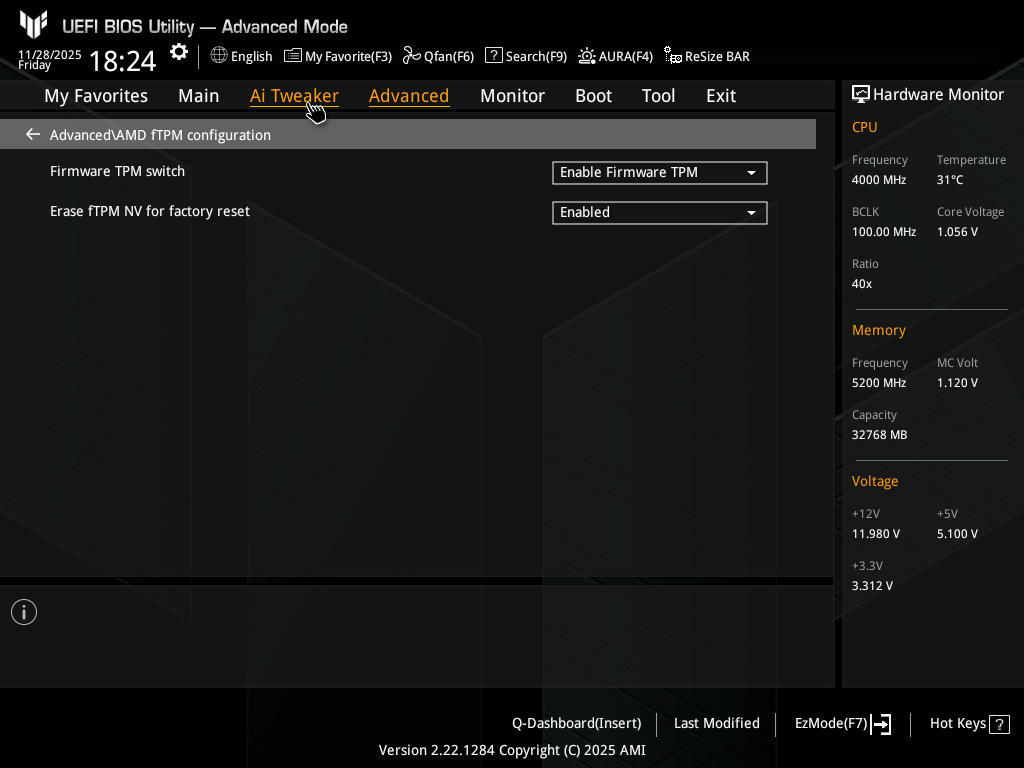1024x768 pixels.
Task: Click the info icon in help panel
Action: (x=24, y=612)
